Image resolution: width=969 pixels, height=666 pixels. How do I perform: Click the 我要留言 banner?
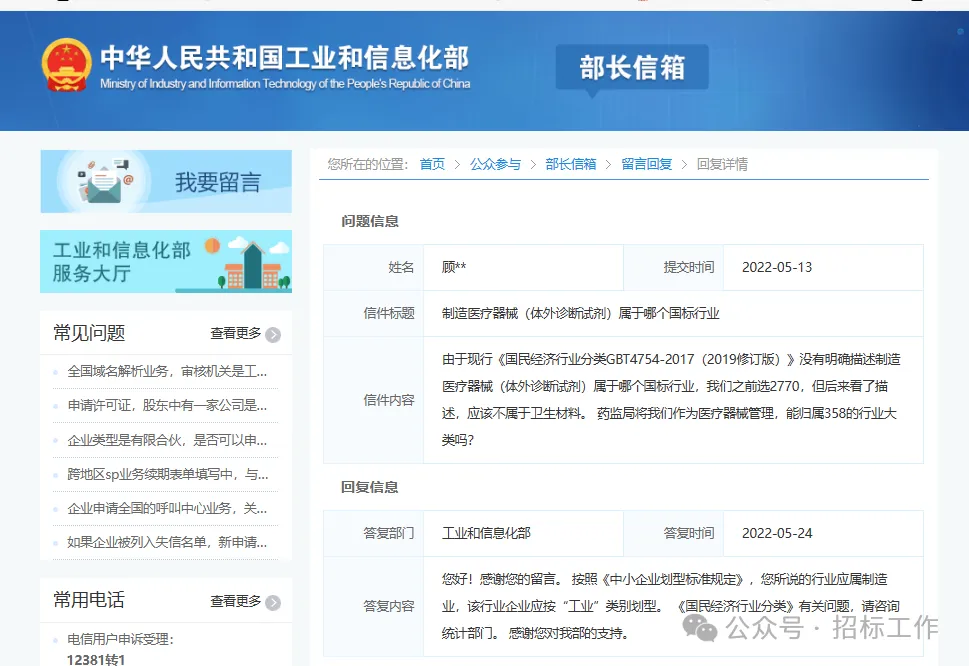[x=166, y=182]
